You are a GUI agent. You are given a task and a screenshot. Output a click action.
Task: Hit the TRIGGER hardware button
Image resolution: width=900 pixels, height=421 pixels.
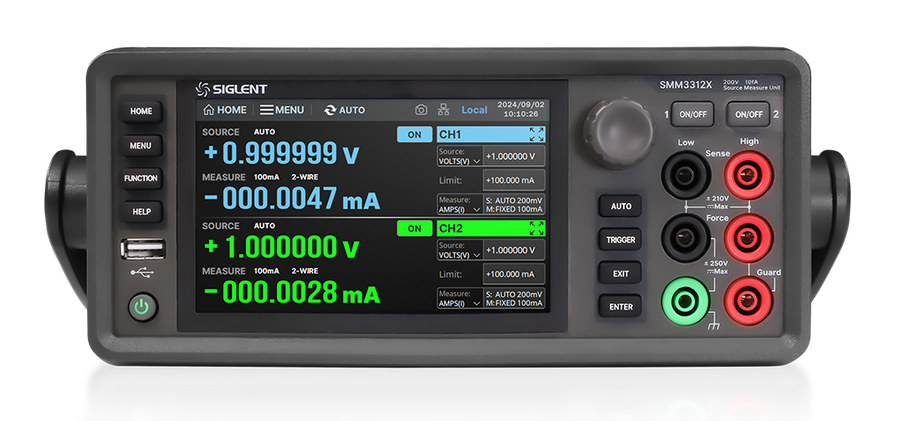coord(620,240)
